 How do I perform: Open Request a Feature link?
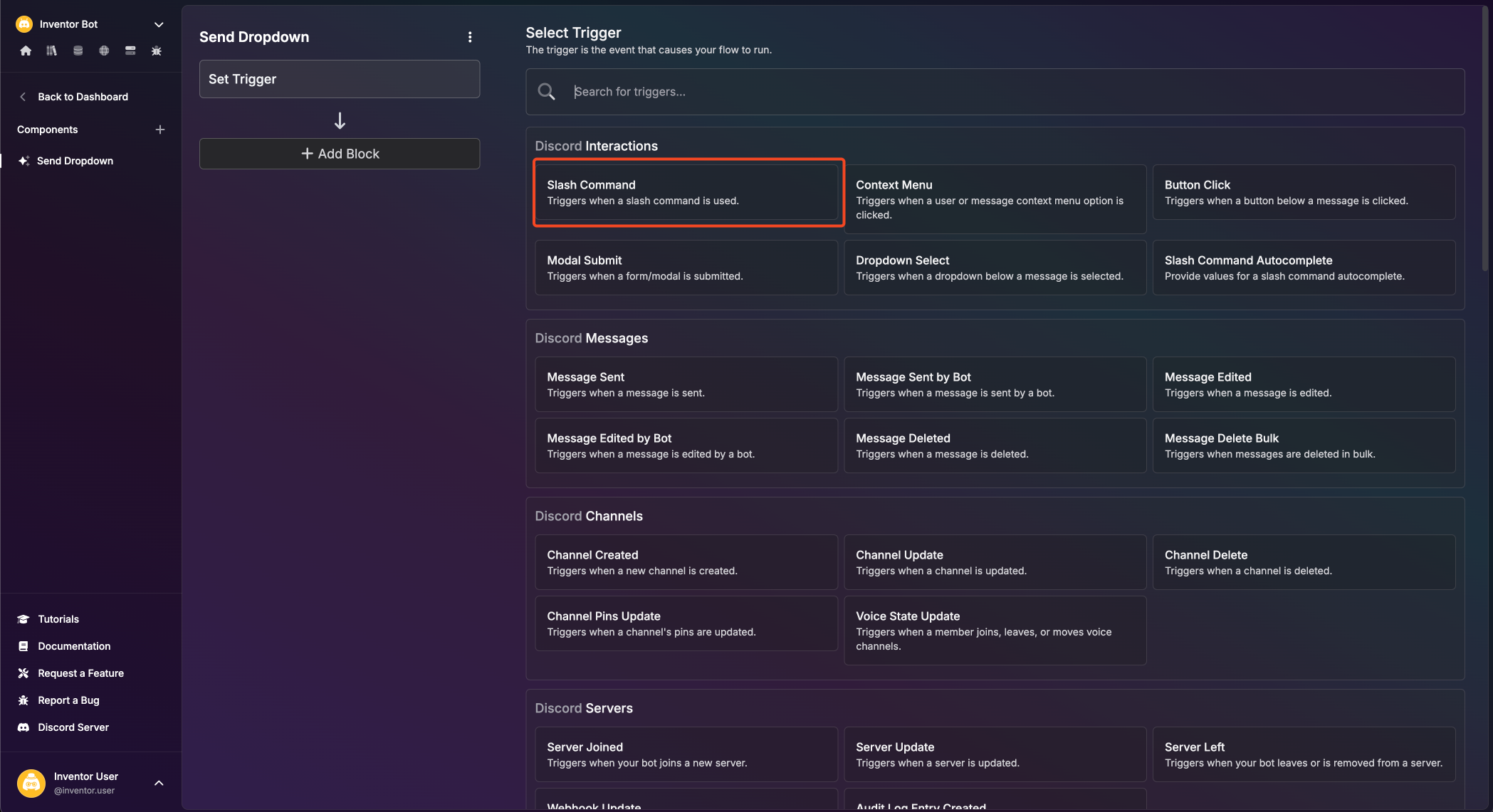80,673
